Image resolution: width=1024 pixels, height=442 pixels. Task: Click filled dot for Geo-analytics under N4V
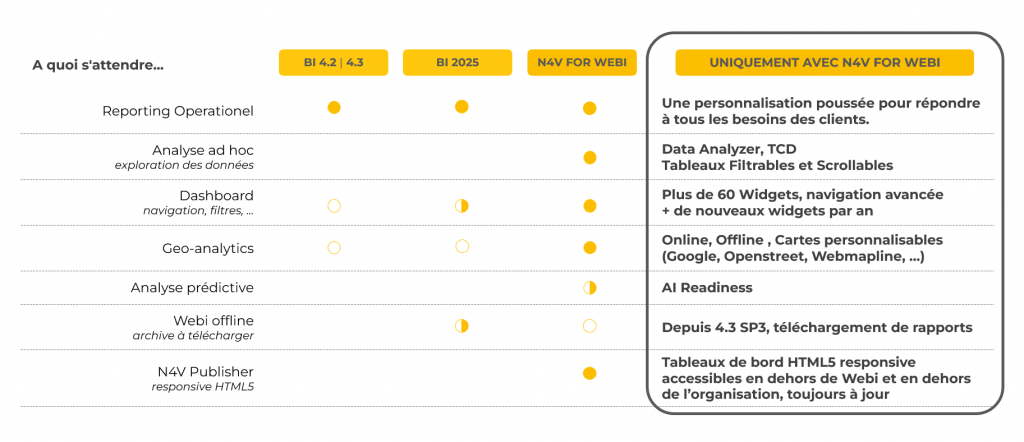pos(590,247)
